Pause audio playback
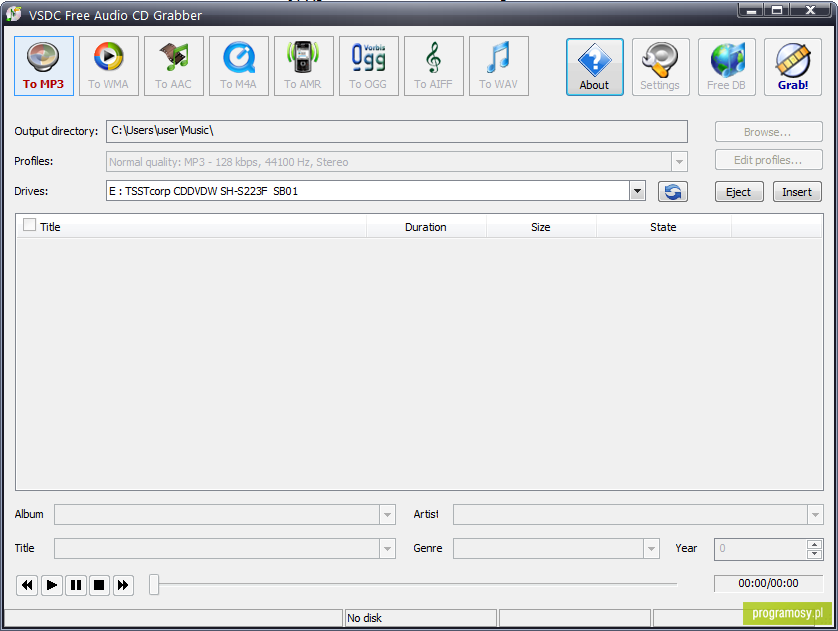Image resolution: width=838 pixels, height=631 pixels. click(76, 585)
